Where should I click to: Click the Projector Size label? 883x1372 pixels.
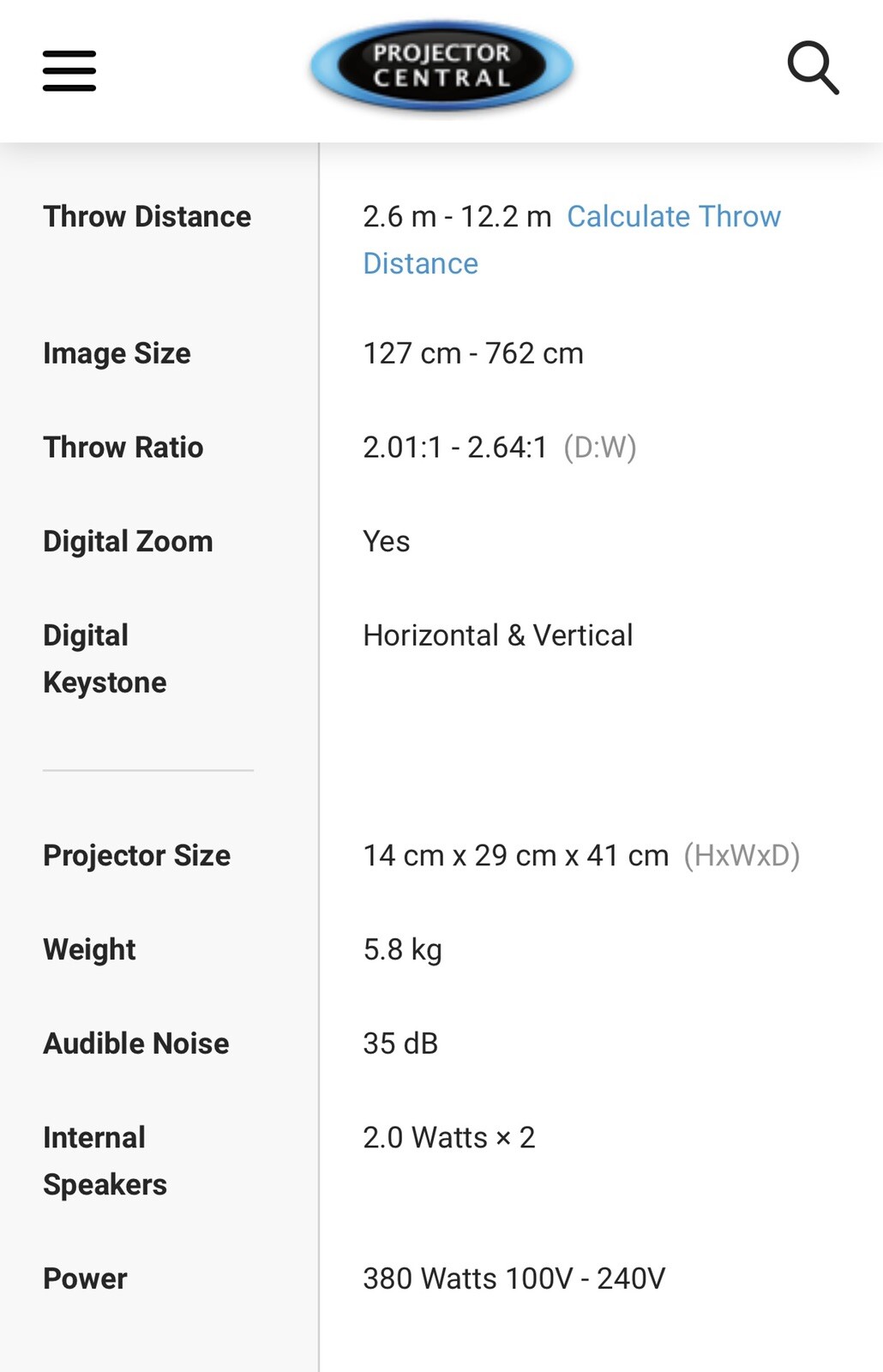[x=137, y=855]
